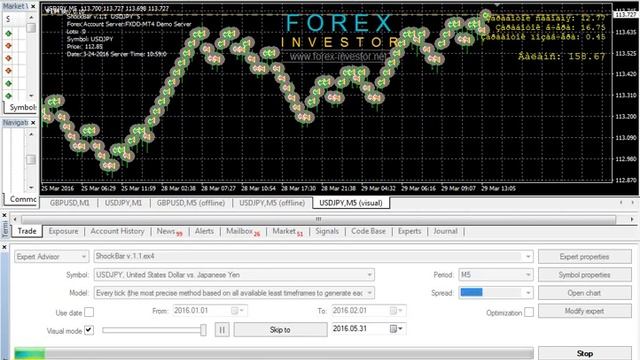Viewport: 640px width, 360px height.
Task: Click Market Watch scrollbar down arrow
Action: [31, 96]
